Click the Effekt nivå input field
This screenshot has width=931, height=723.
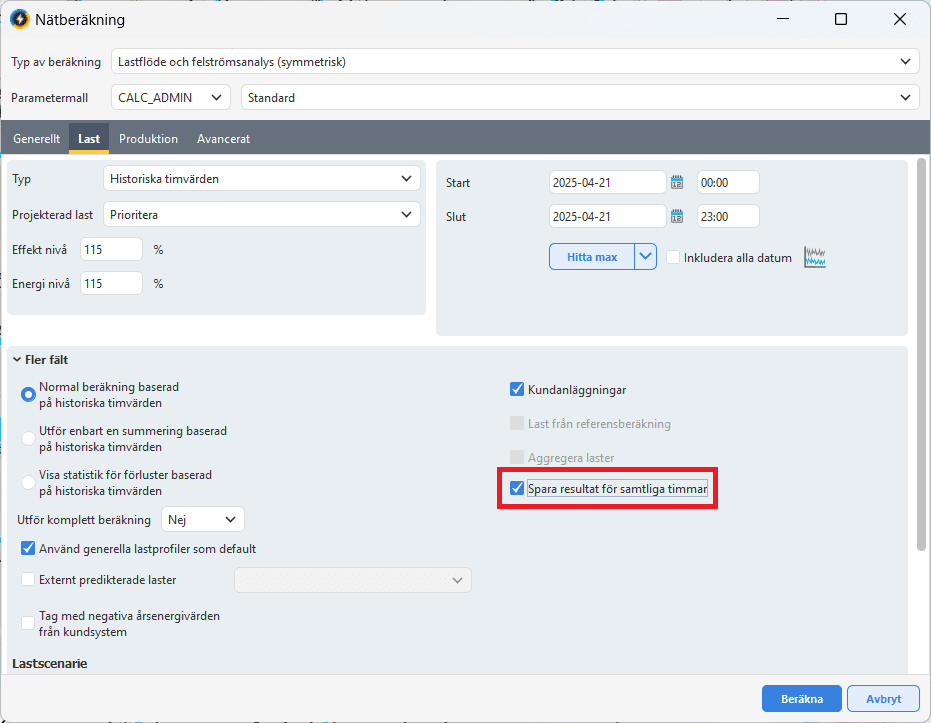[x=111, y=249]
